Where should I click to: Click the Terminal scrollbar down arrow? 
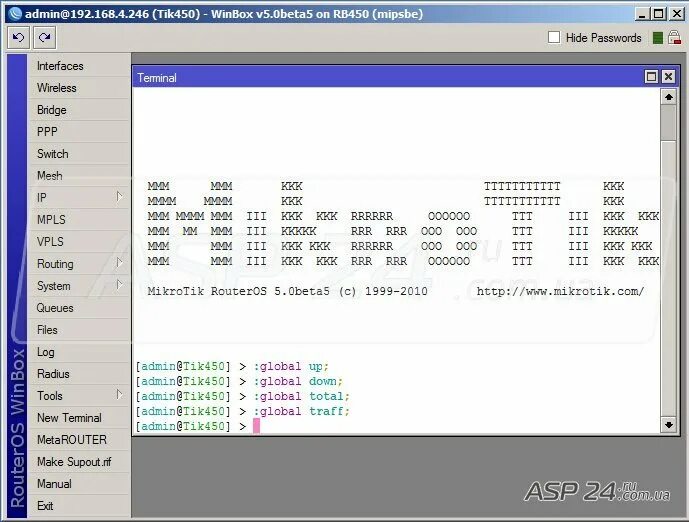pyautogui.click(x=668, y=424)
